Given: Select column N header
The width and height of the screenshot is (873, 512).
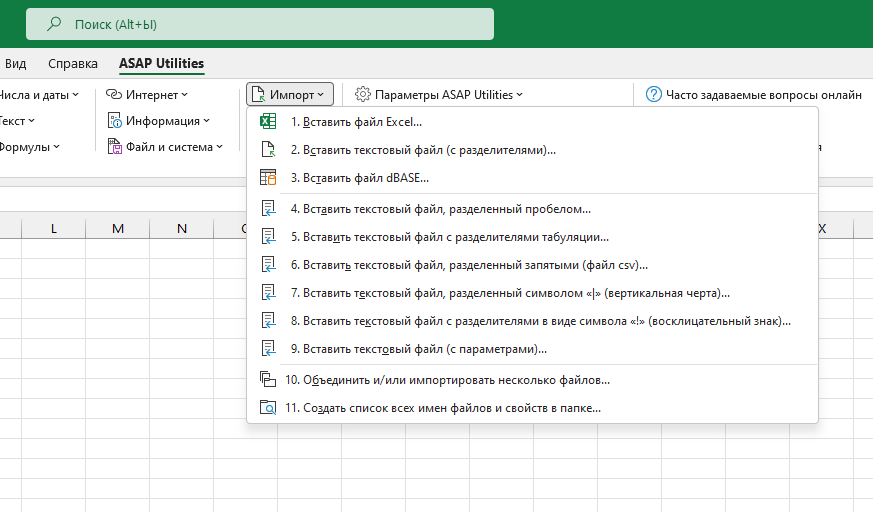Looking at the screenshot, I should 182,228.
